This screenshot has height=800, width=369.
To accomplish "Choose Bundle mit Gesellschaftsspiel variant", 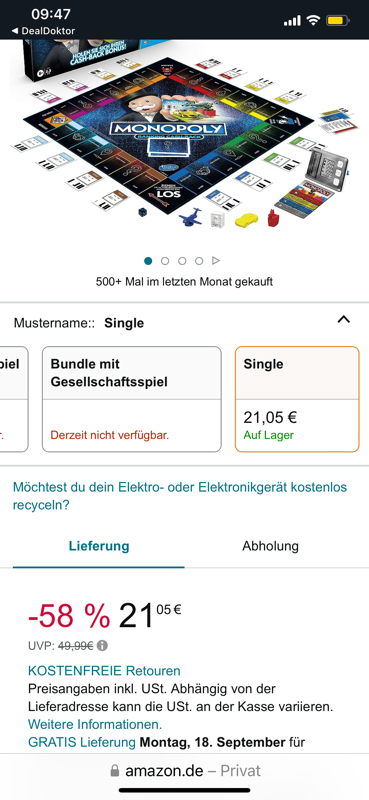I will click(132, 399).
